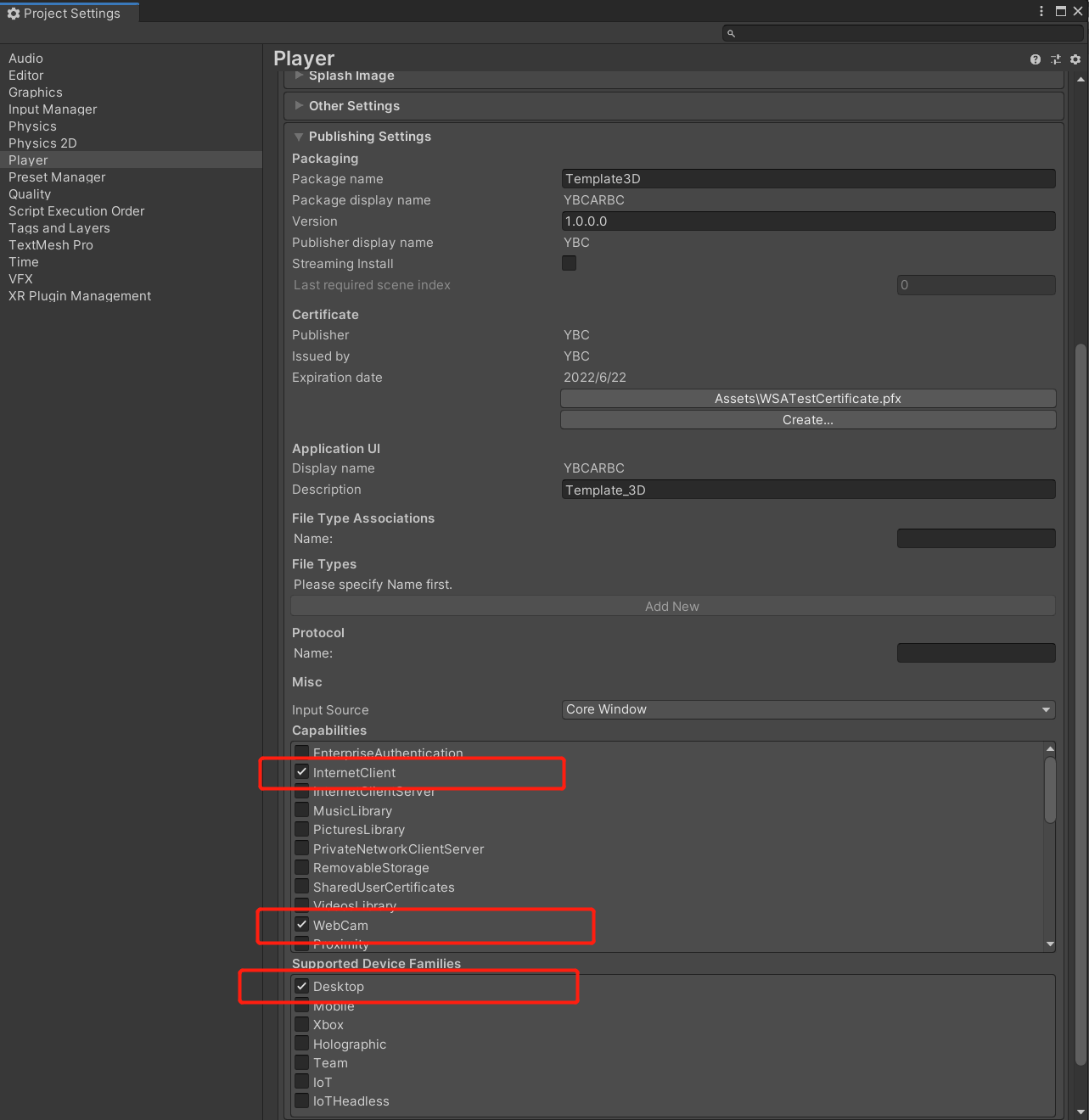Open the Player settings gear menu
The width and height of the screenshot is (1089, 1120).
coord(1075,59)
